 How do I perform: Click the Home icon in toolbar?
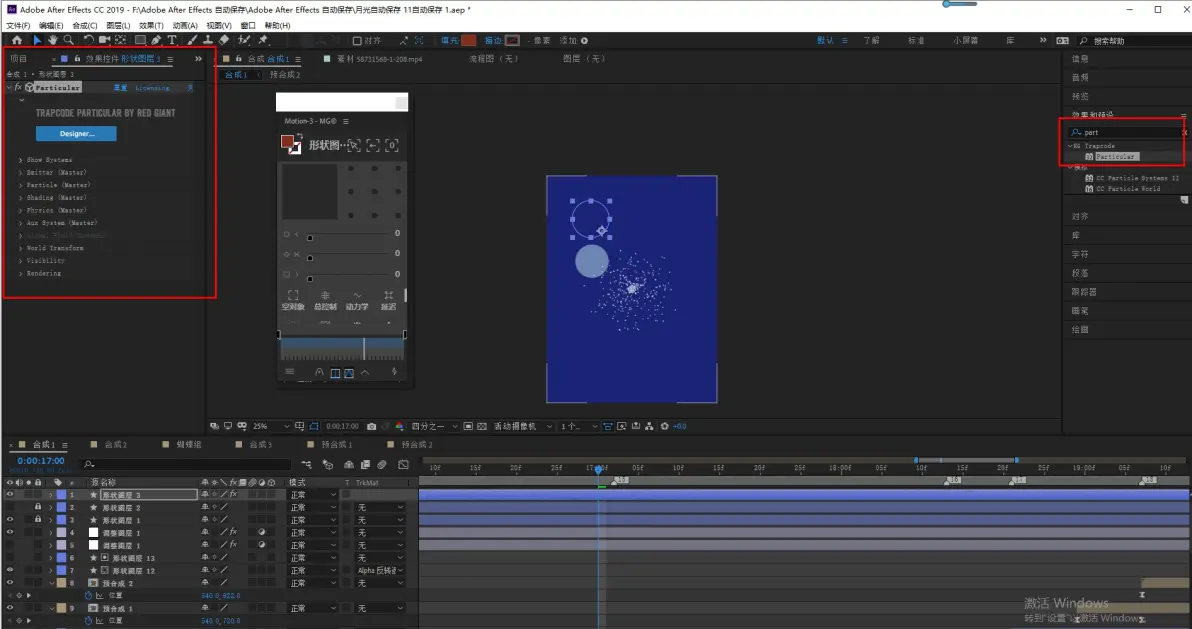click(x=17, y=40)
